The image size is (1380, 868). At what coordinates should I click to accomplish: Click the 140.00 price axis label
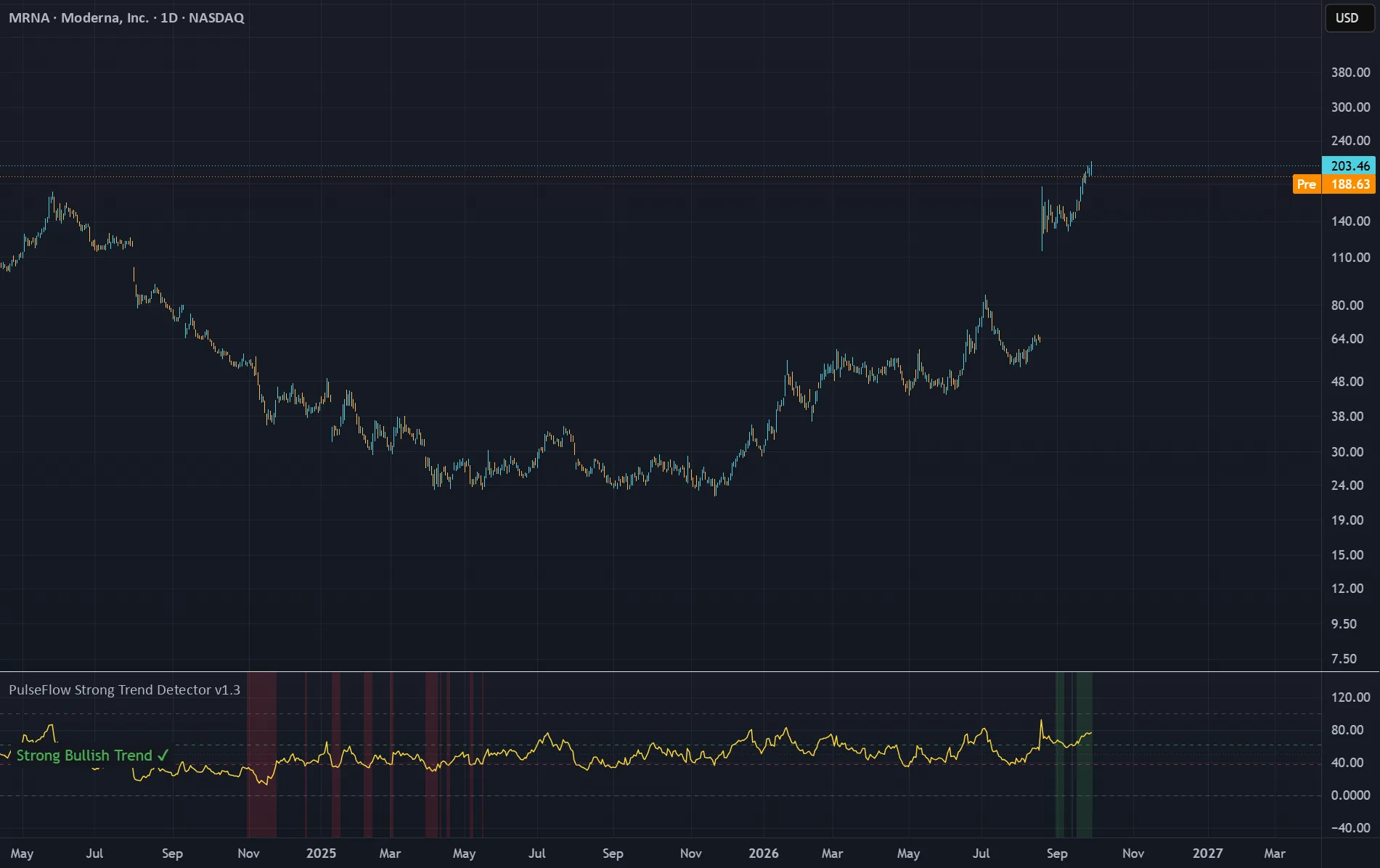(x=1350, y=221)
